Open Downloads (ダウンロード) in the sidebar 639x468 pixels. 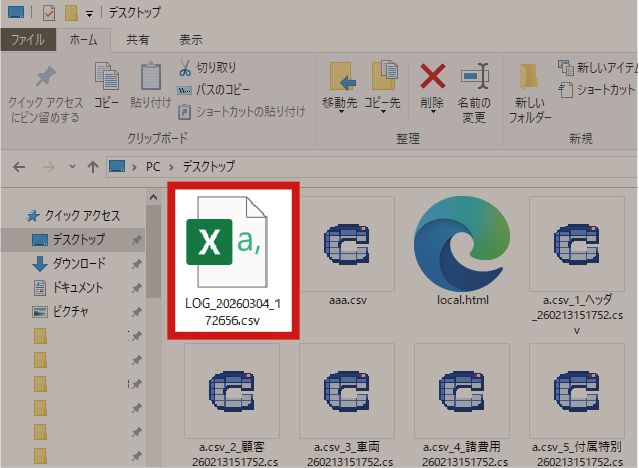[77, 264]
